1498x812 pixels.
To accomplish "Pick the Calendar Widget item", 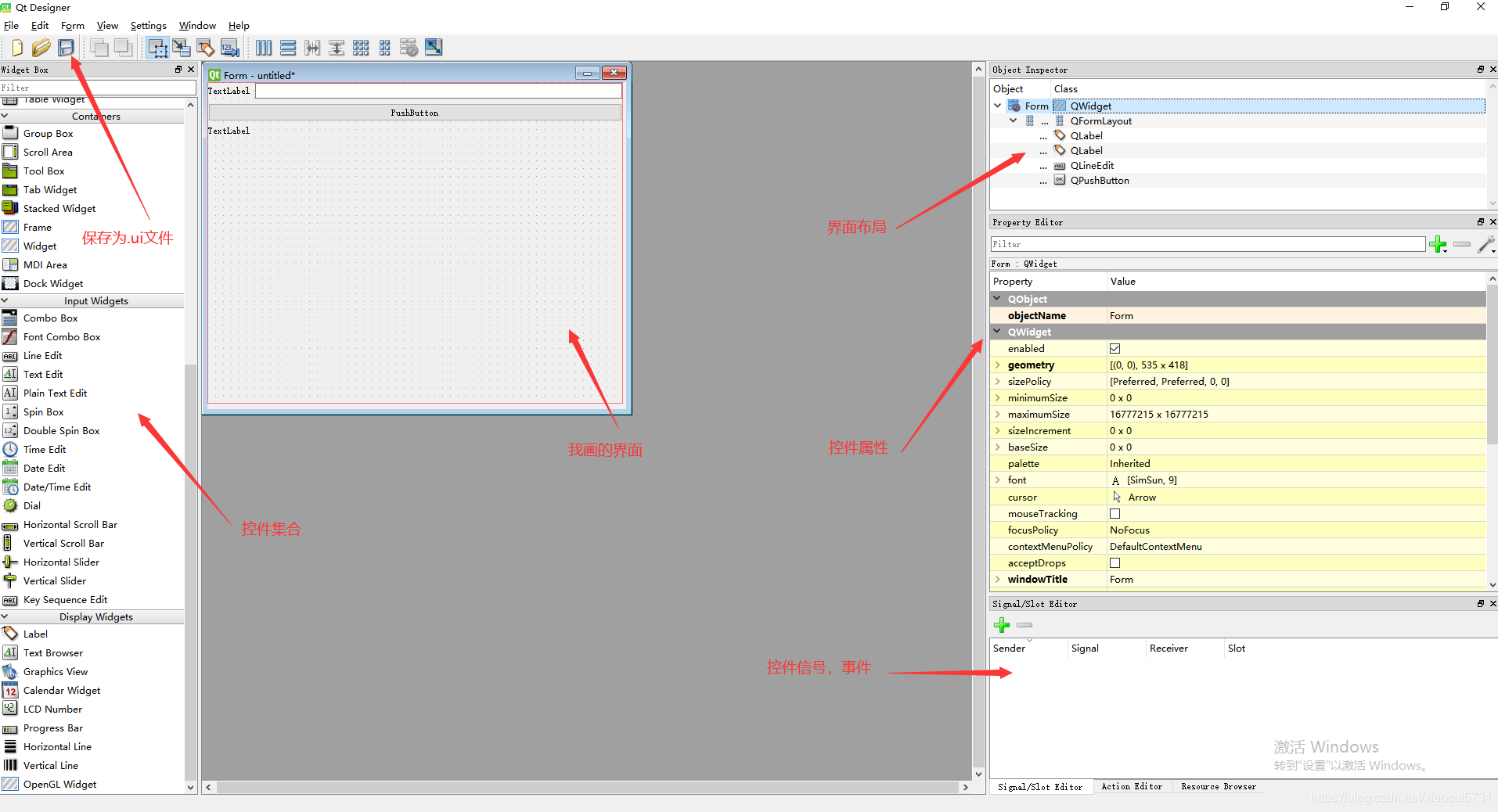I will [x=62, y=691].
